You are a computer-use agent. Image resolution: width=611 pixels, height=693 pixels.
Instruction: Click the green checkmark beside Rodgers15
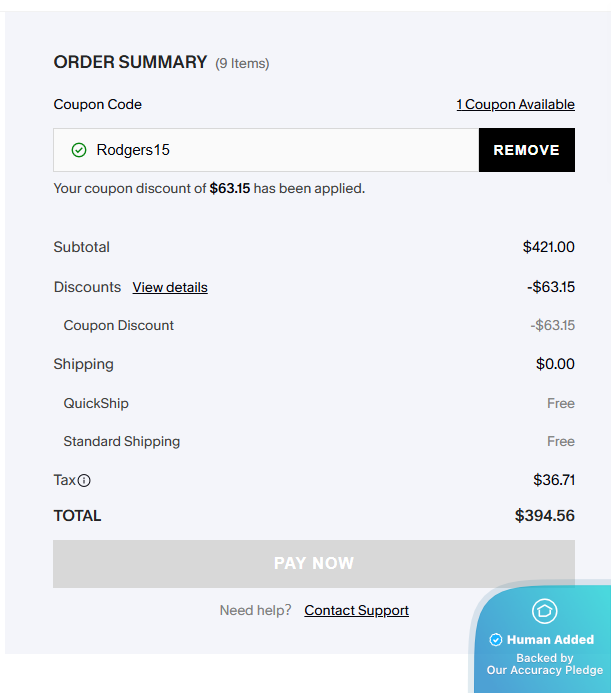(79, 150)
